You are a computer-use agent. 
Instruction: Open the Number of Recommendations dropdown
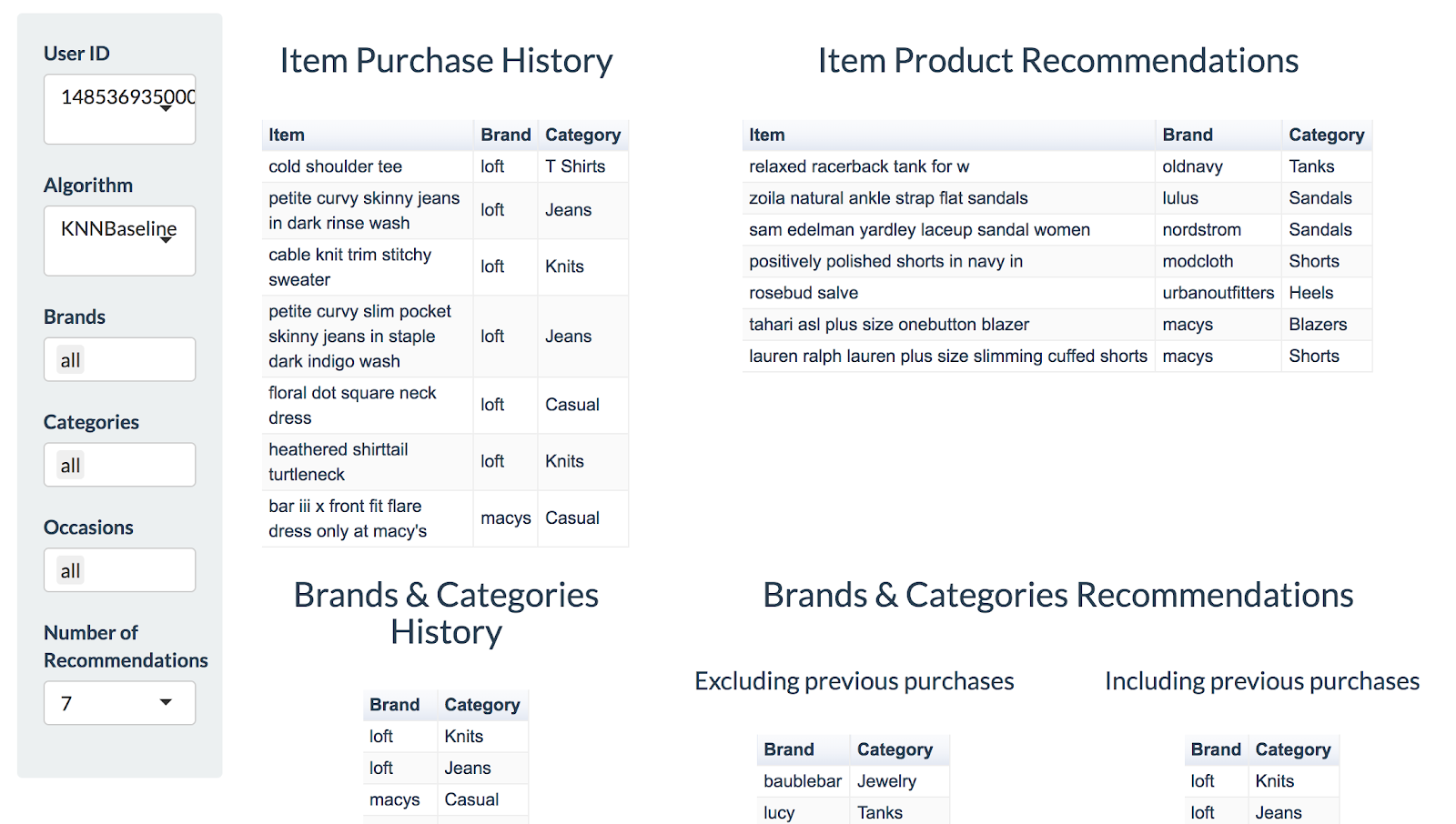point(119,703)
